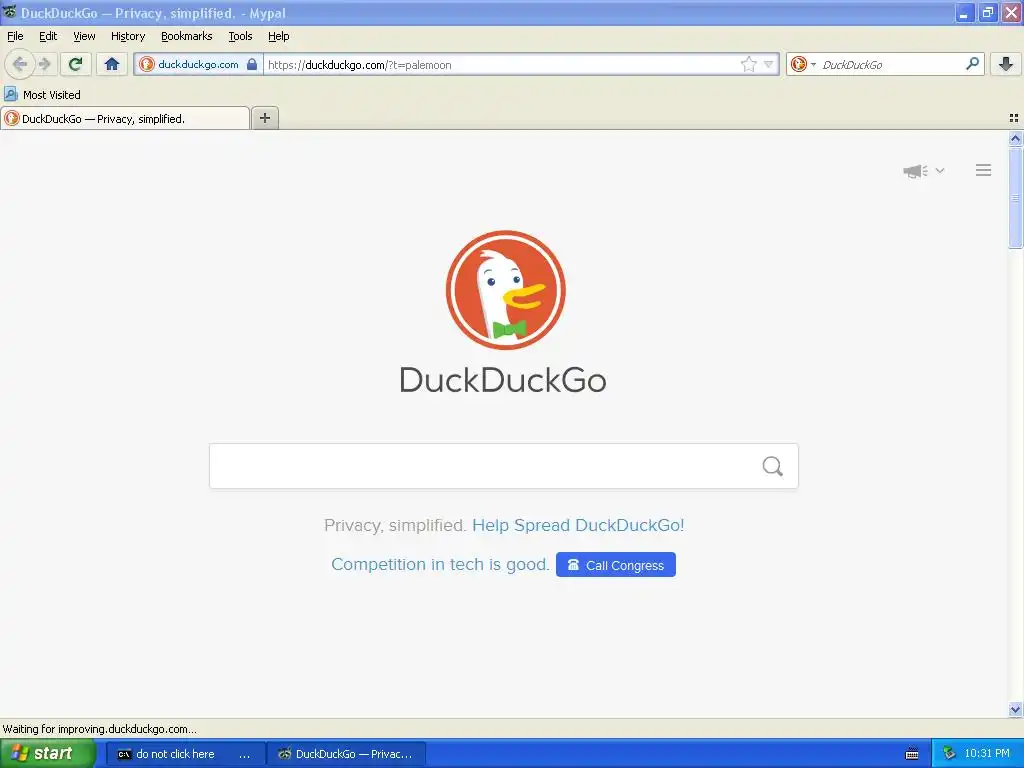Click the Mypal raccoon icon in title bar
1024x768 pixels.
(x=10, y=12)
